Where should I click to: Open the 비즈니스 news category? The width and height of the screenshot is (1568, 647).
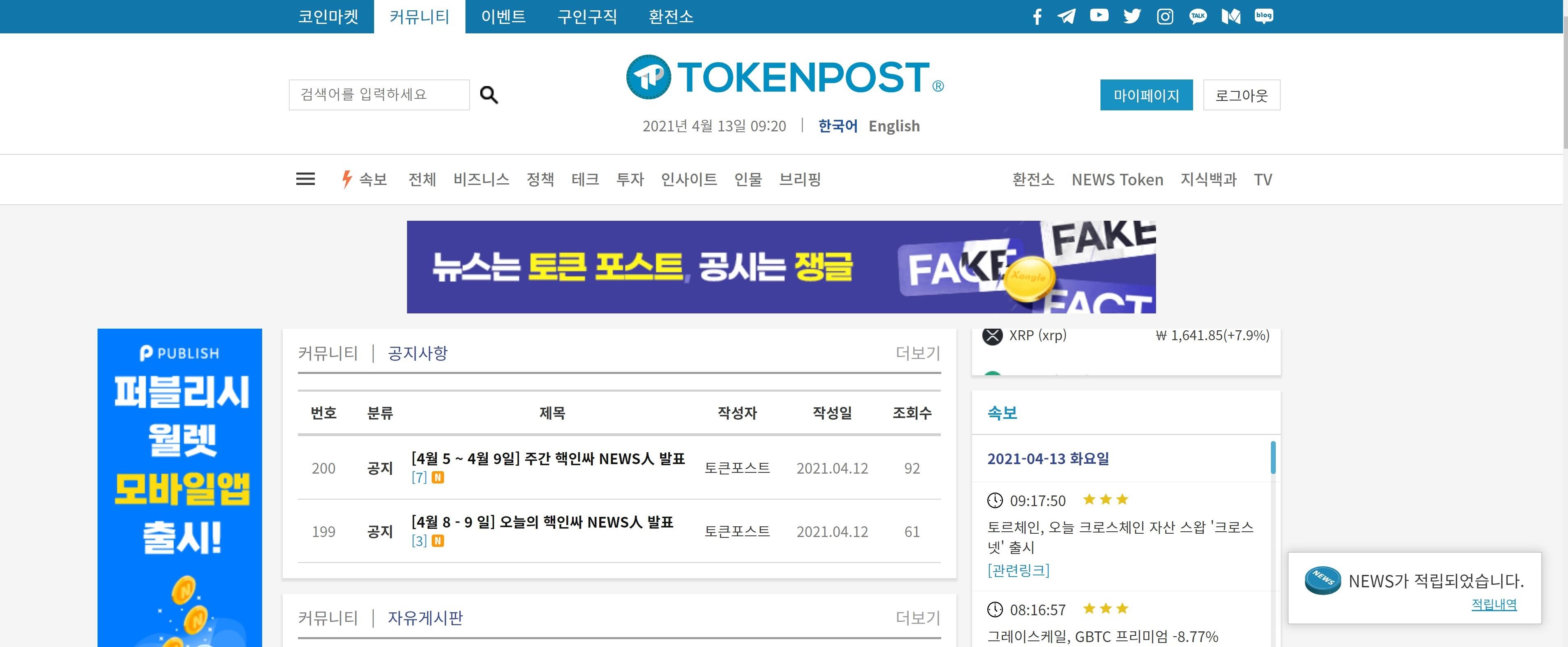[x=481, y=179]
